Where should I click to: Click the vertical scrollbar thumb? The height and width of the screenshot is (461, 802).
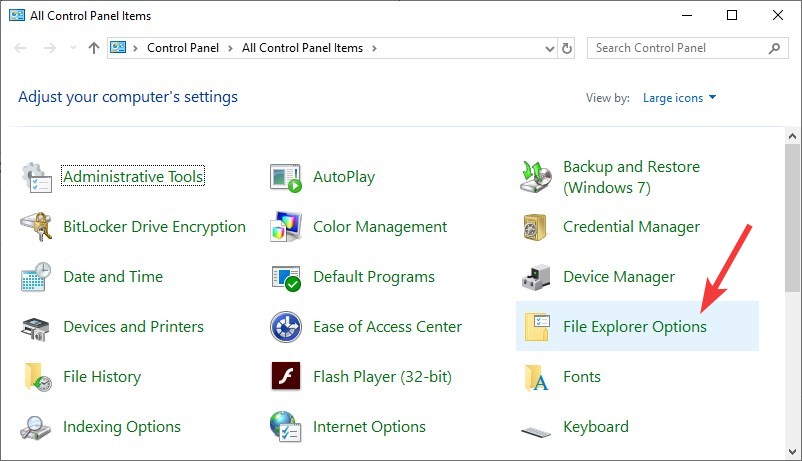(792, 218)
